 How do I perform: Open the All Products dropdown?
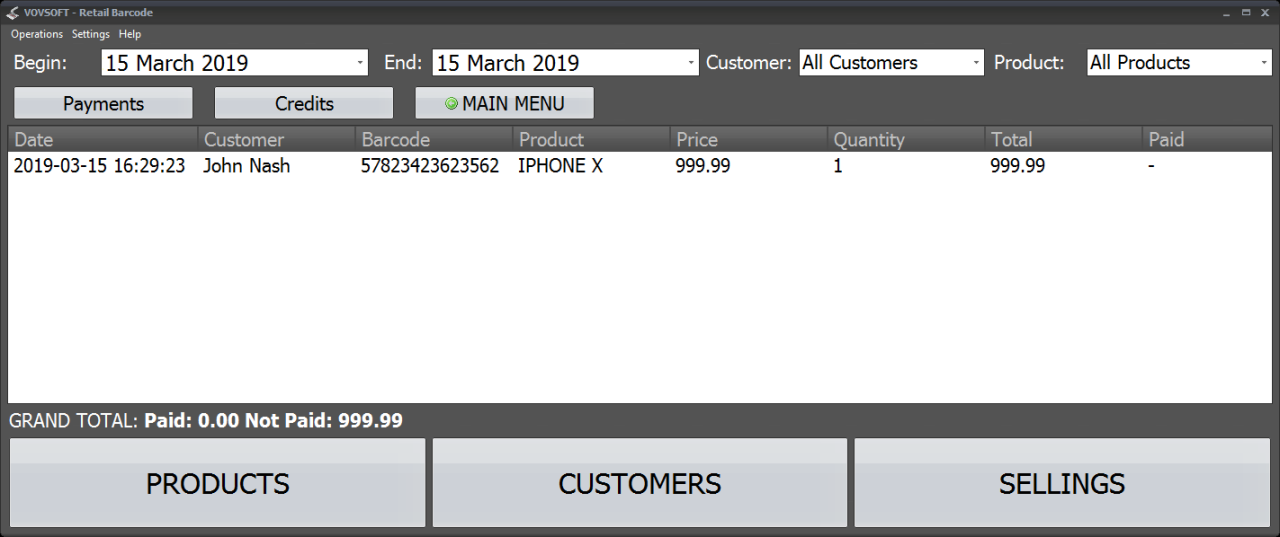point(1264,63)
